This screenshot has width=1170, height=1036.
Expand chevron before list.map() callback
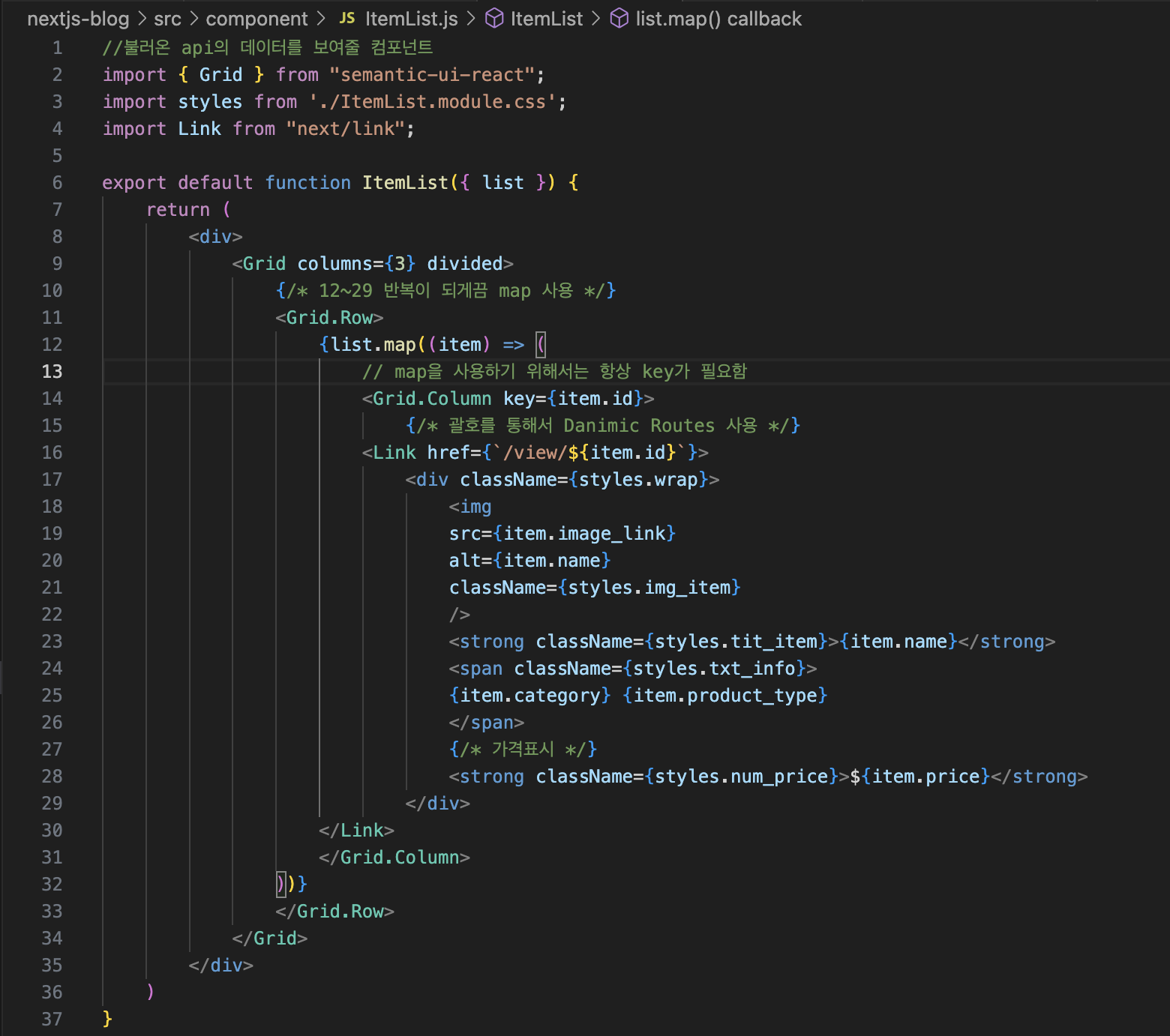click(x=595, y=18)
